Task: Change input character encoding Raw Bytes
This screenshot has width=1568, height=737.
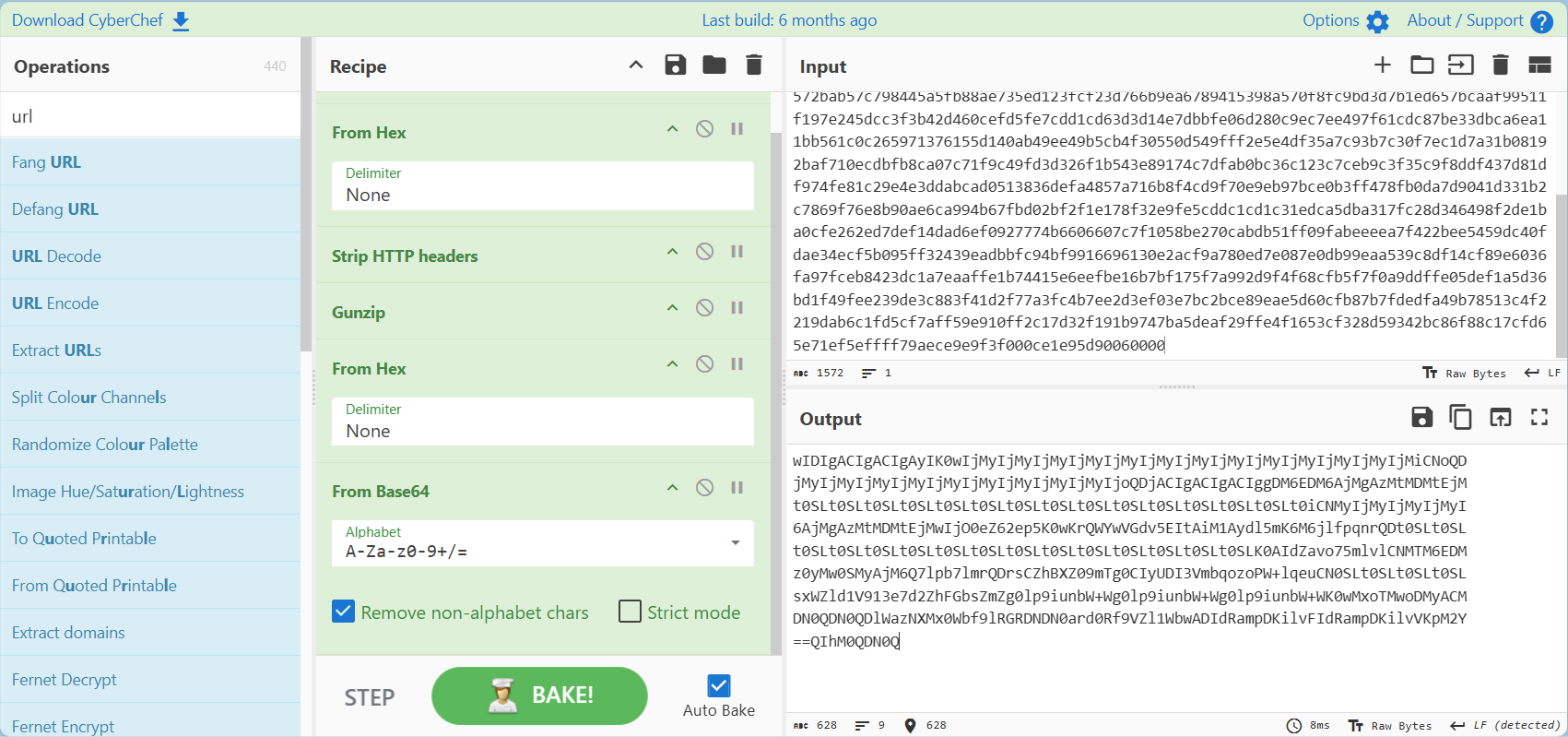Action: (1464, 373)
